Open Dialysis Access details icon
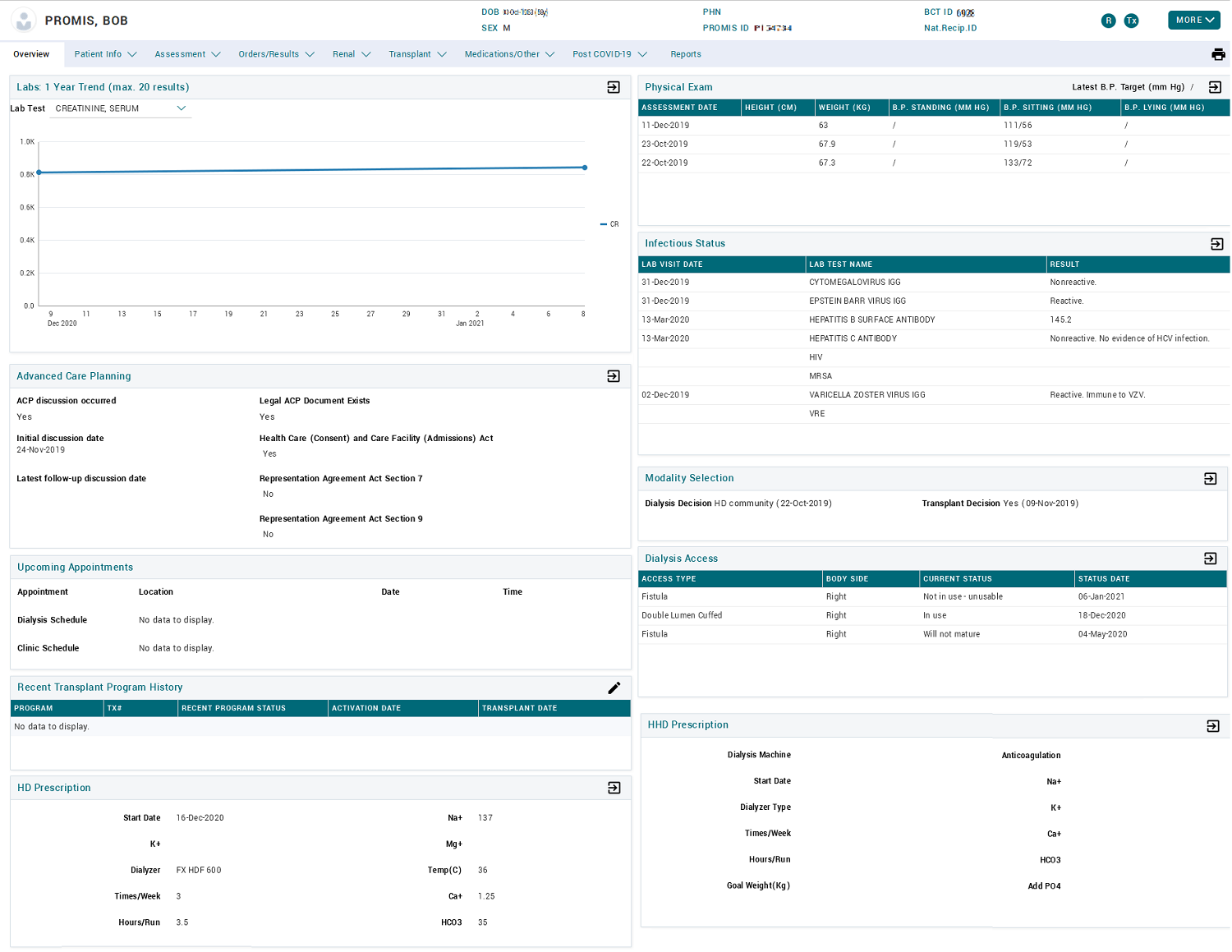The image size is (1232, 952). 1210,559
